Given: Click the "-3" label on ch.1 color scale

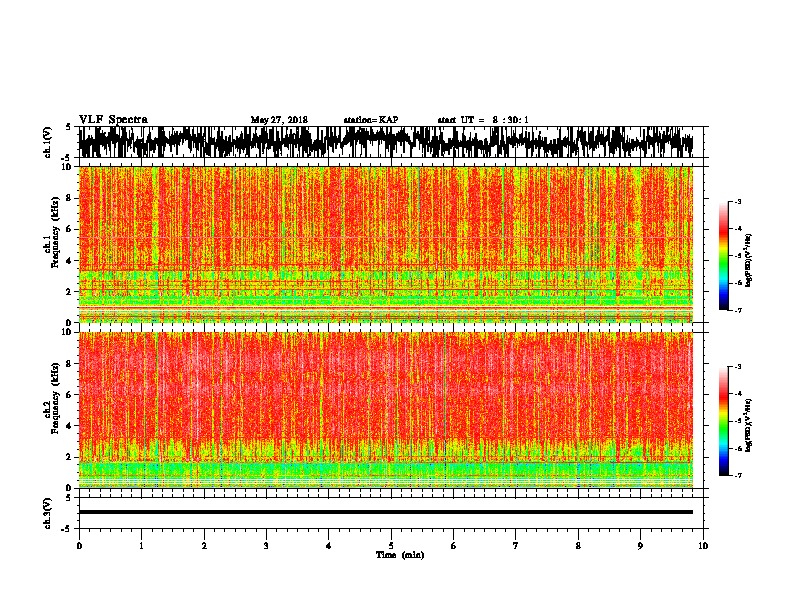Looking at the screenshot, I should click(737, 202).
